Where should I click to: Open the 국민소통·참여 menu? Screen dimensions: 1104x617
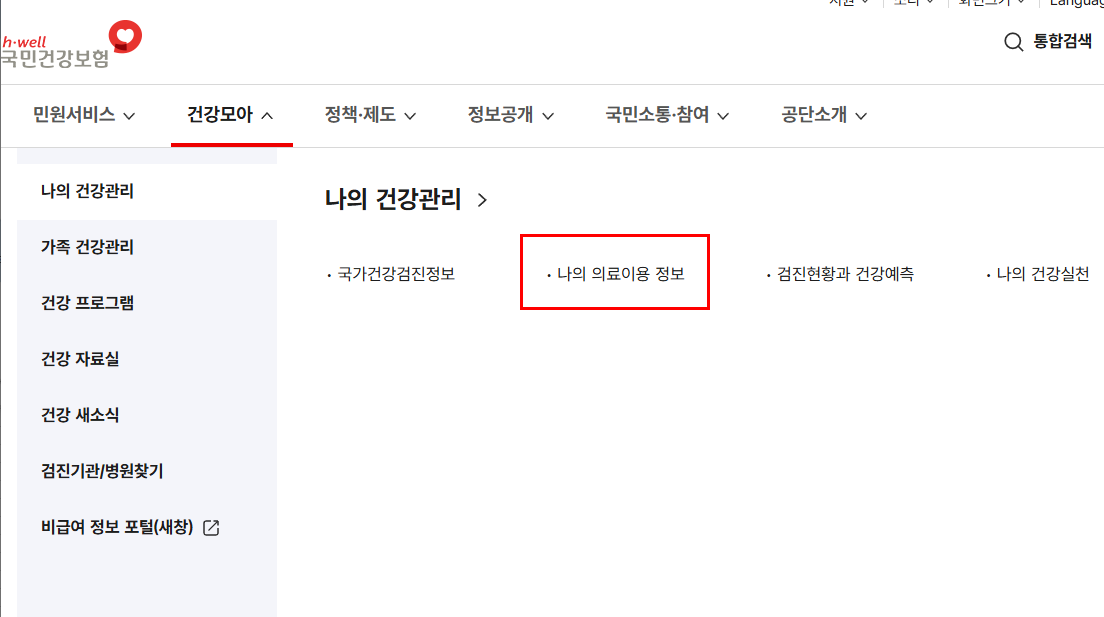tap(666, 115)
